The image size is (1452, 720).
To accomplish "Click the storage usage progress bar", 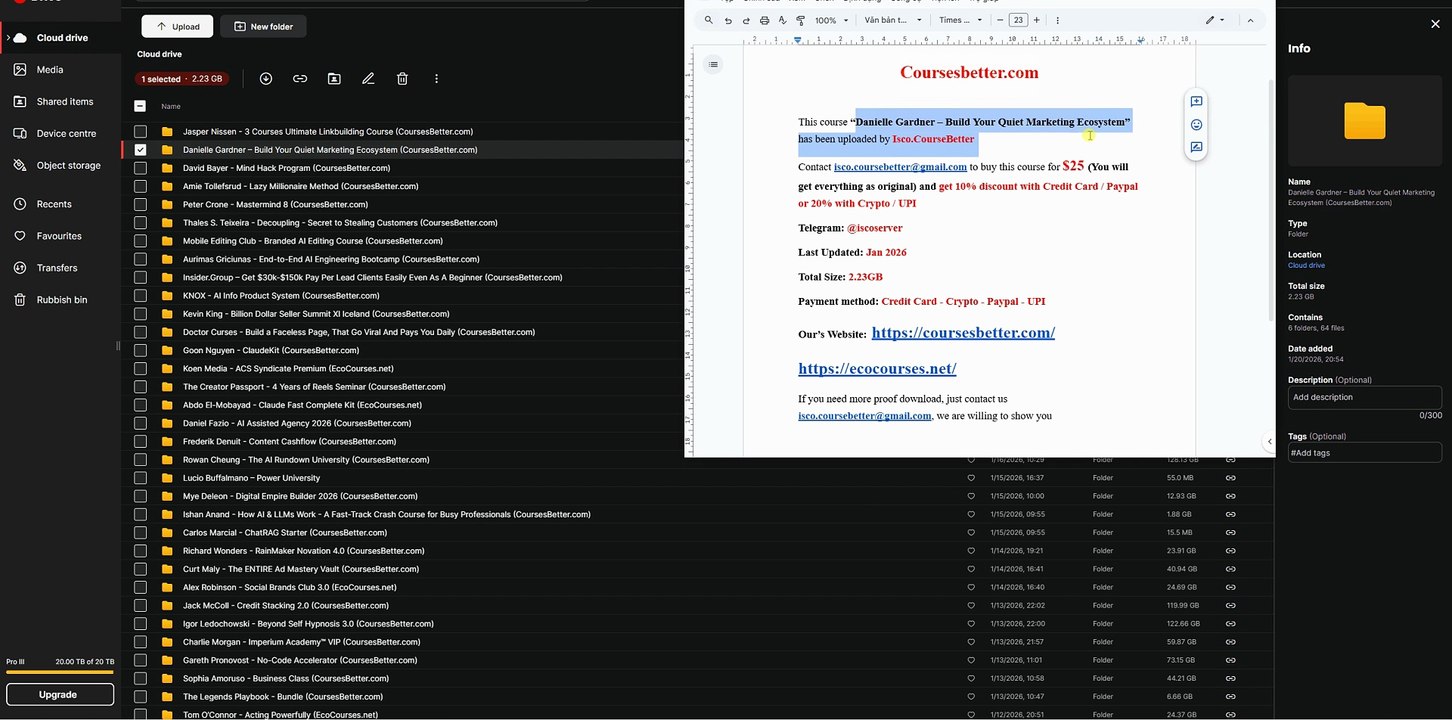I will click(60, 673).
